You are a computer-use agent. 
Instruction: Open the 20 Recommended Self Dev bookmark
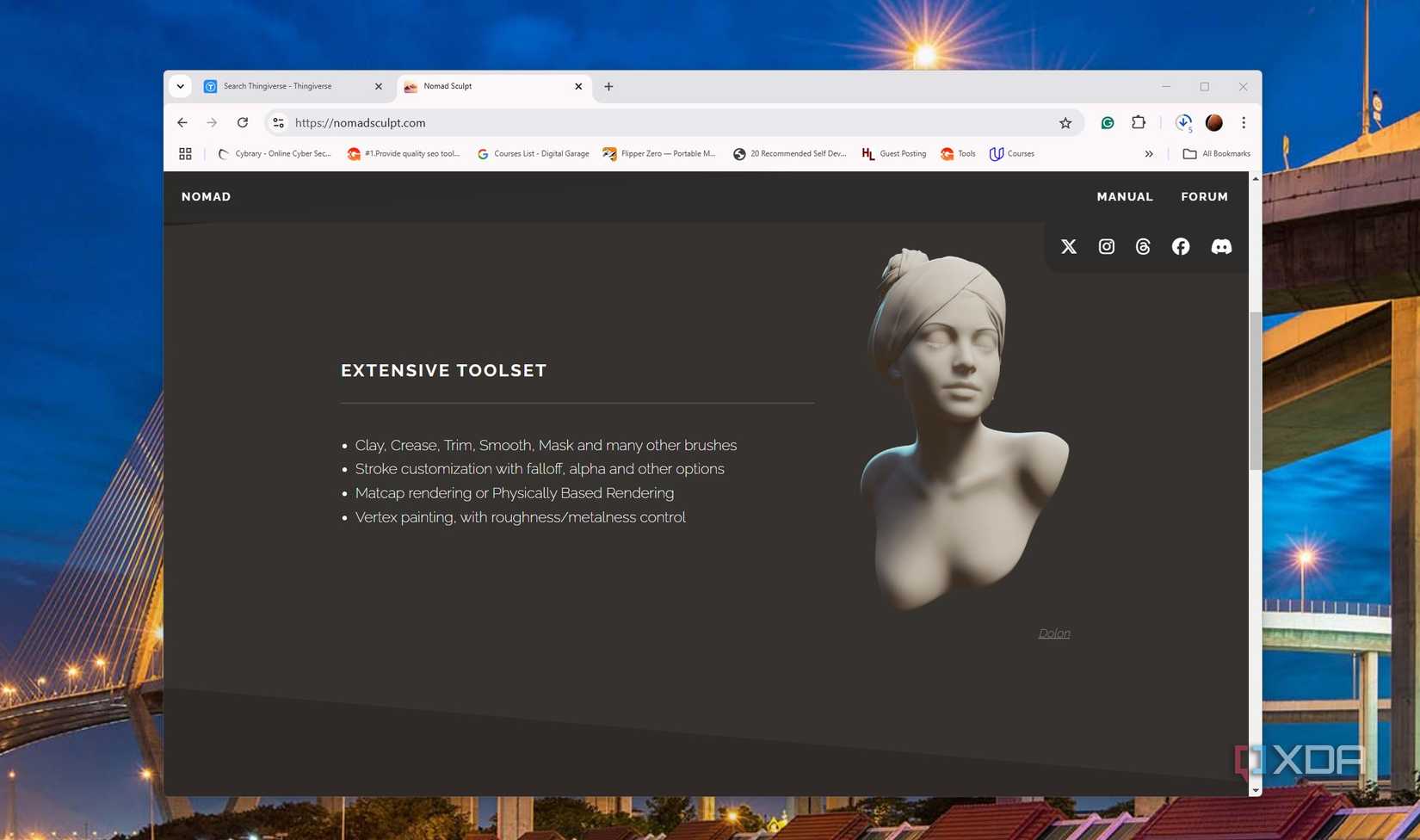pos(790,154)
